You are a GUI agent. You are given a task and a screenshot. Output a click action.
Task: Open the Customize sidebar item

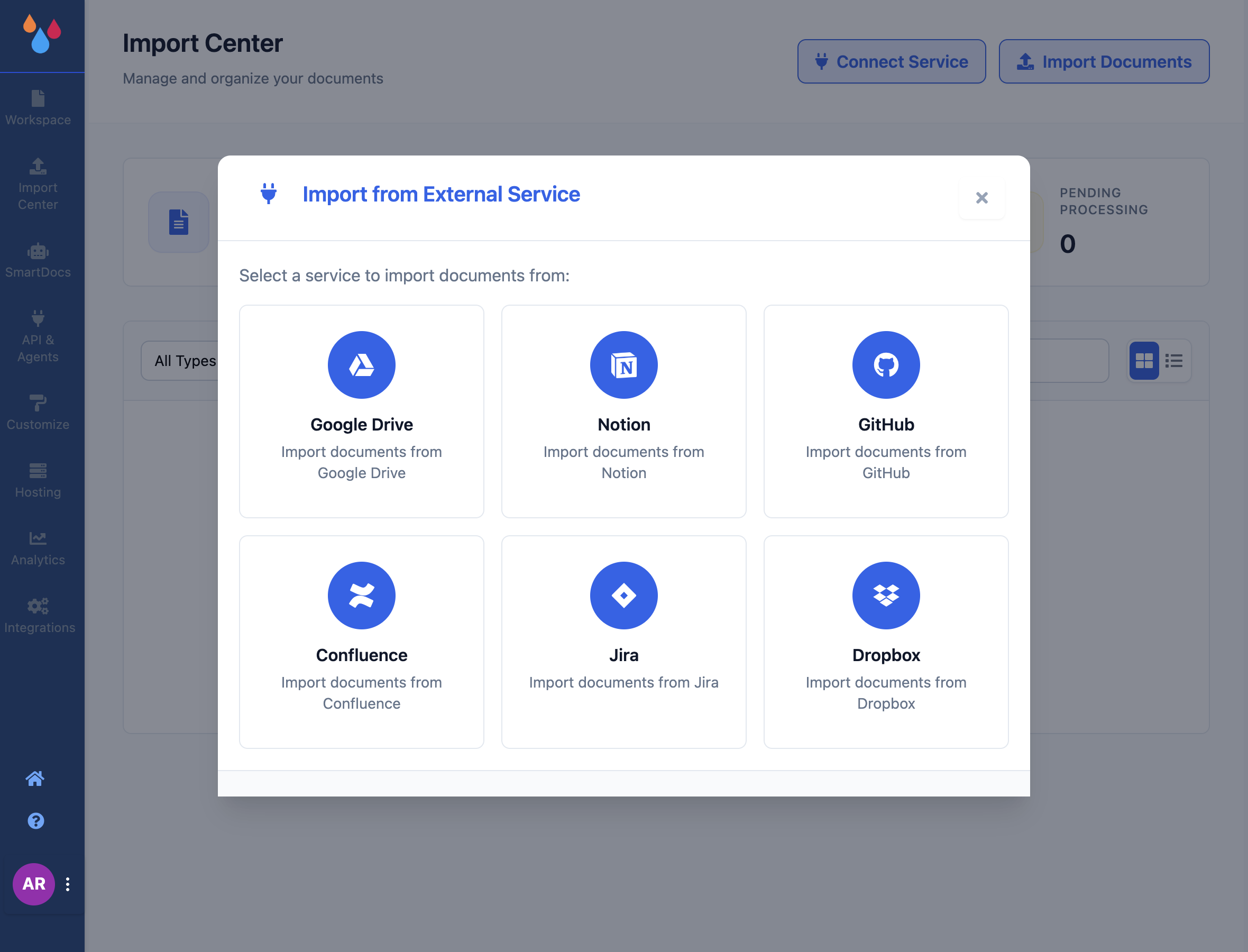(38, 413)
